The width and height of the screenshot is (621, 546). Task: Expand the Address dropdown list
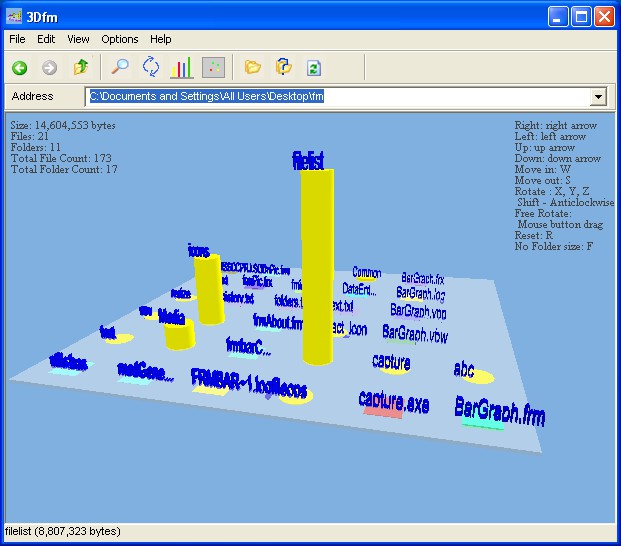pos(598,97)
